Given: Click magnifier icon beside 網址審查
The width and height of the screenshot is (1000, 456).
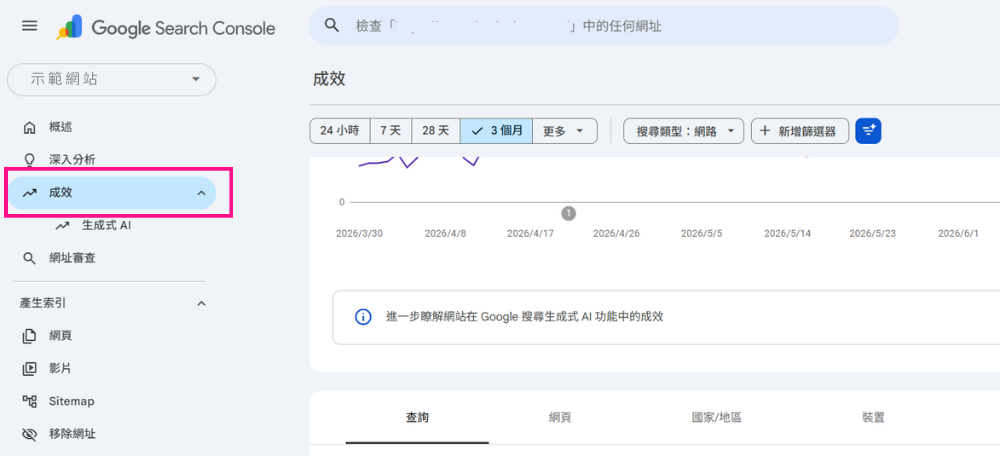Looking at the screenshot, I should (x=29, y=258).
